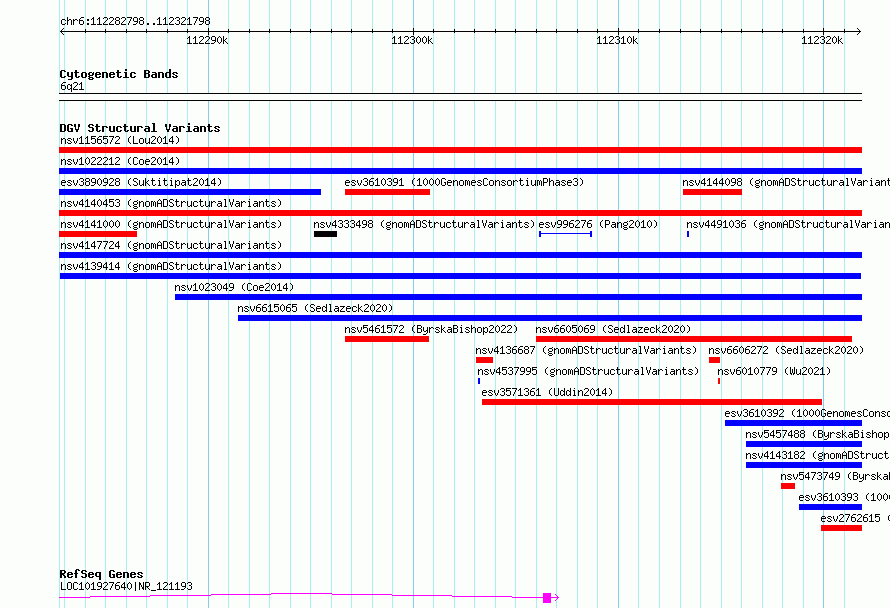Click the esv3610393 blue variant bar
Image resolution: width=890 pixels, height=608 pixels.
tap(830, 507)
